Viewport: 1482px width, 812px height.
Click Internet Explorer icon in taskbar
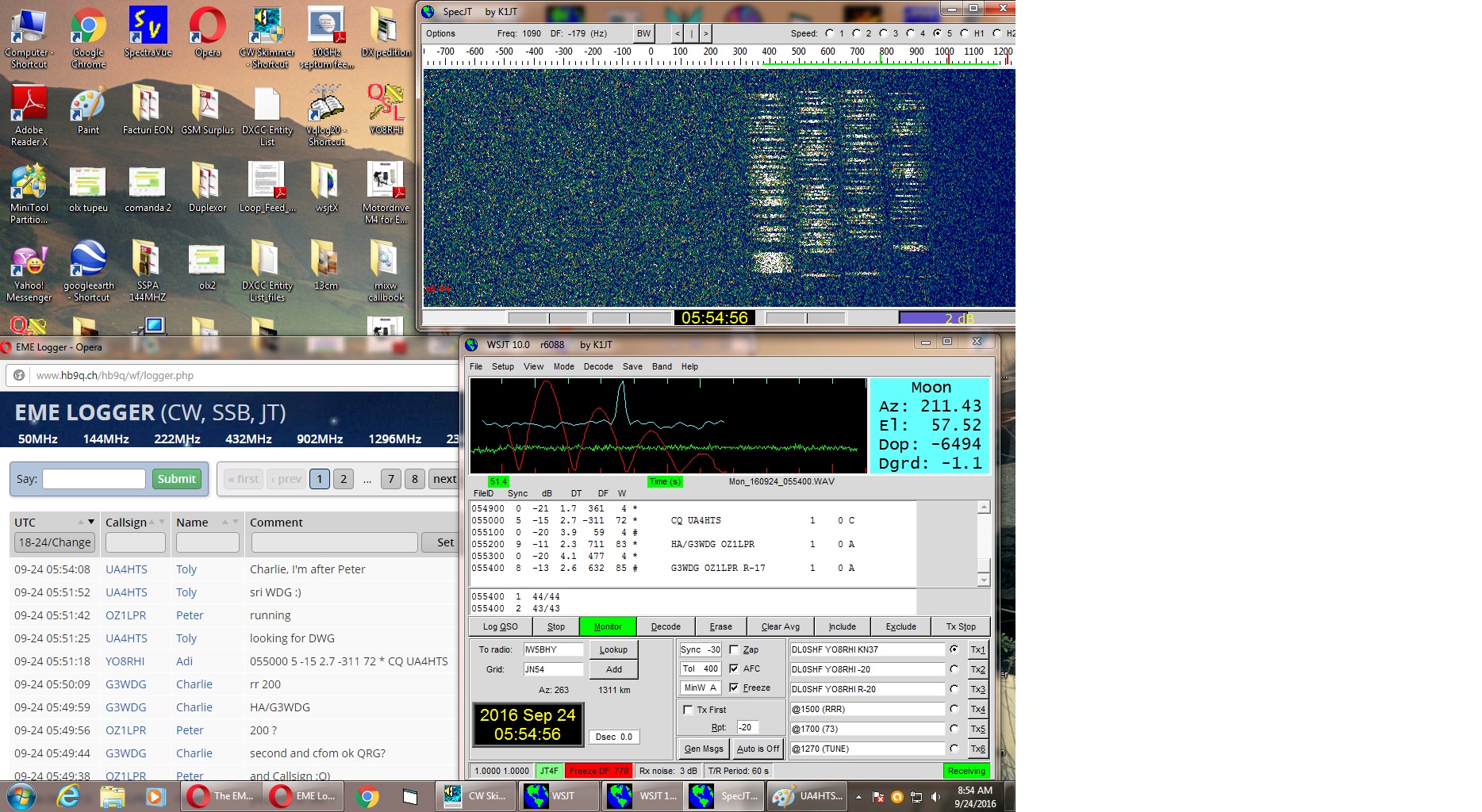68,796
